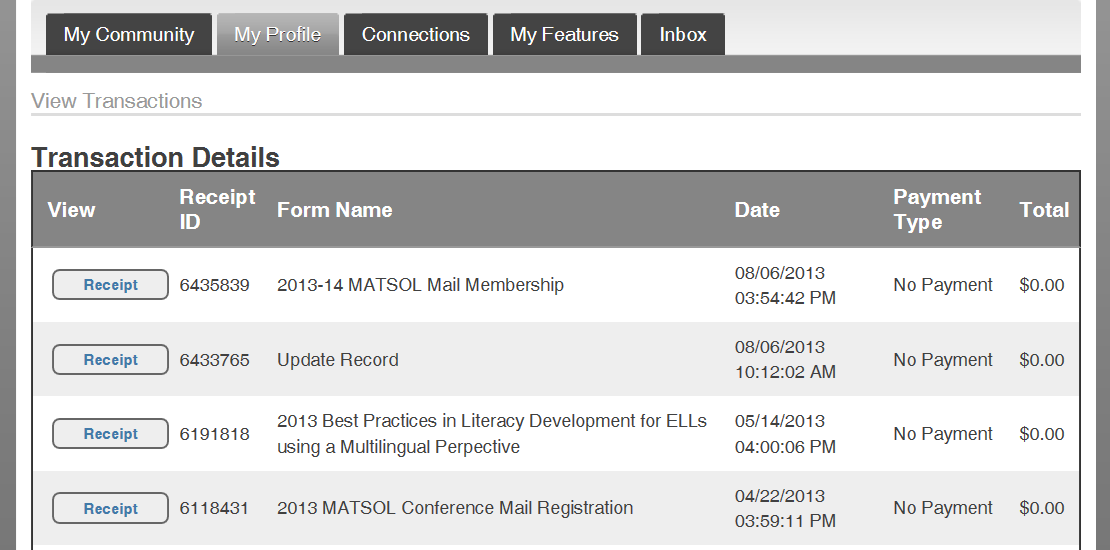Click the Transaction Details heading
The width and height of the screenshot is (1110, 550).
(x=155, y=157)
